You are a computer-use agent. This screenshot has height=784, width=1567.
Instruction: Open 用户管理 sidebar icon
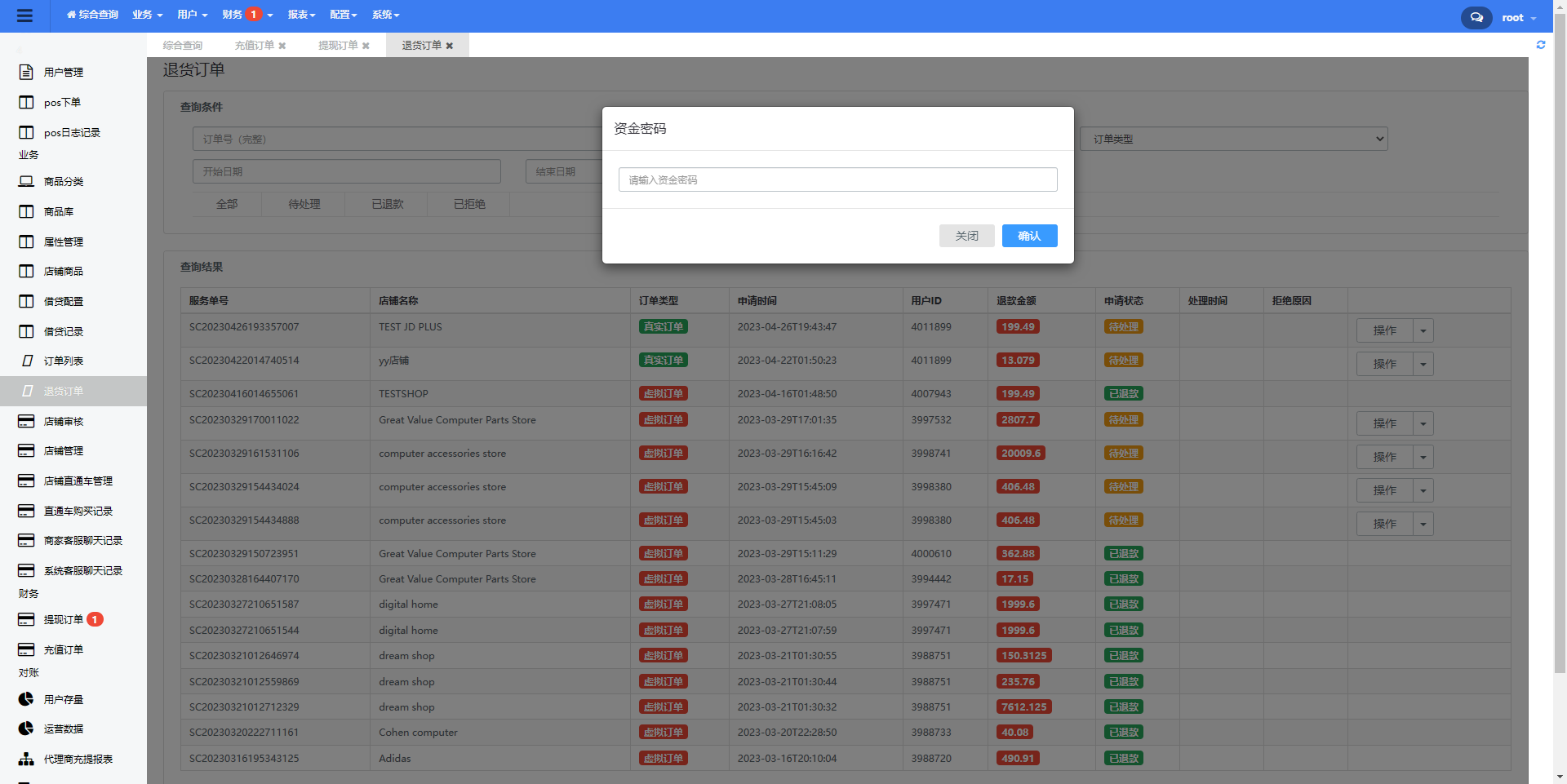point(26,72)
